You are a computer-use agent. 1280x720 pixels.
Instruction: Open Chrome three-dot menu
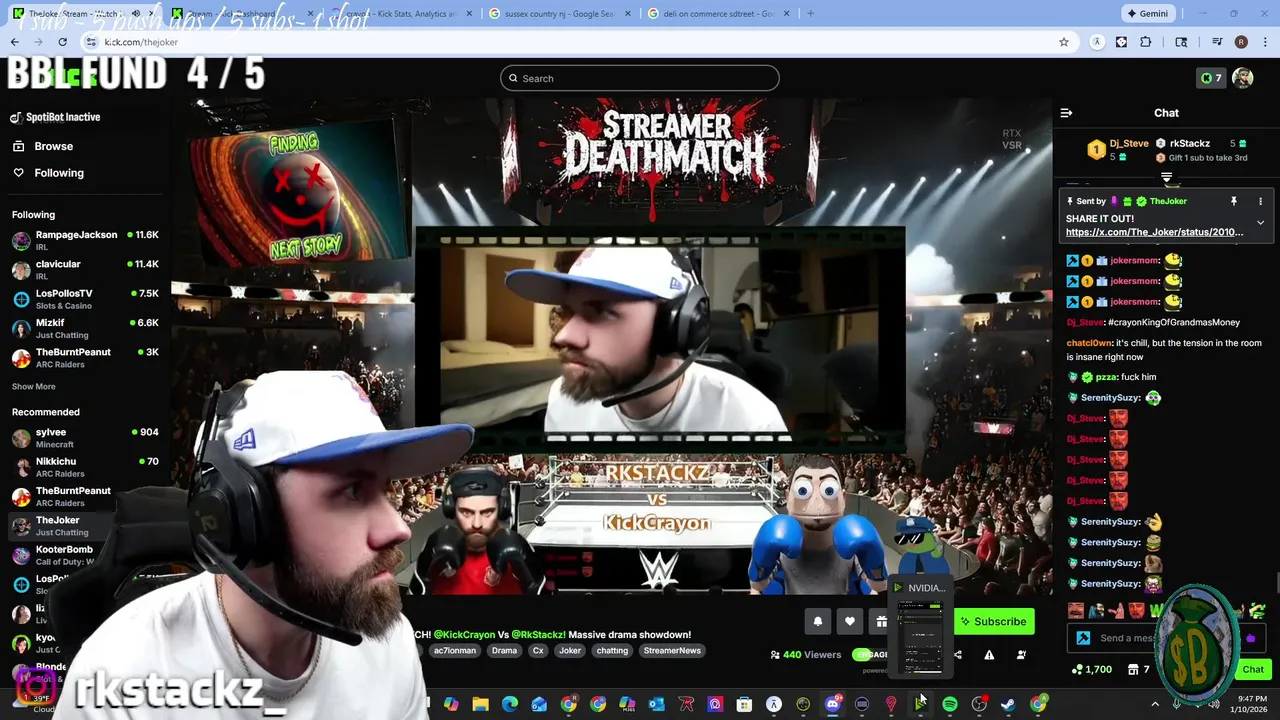tap(1264, 42)
